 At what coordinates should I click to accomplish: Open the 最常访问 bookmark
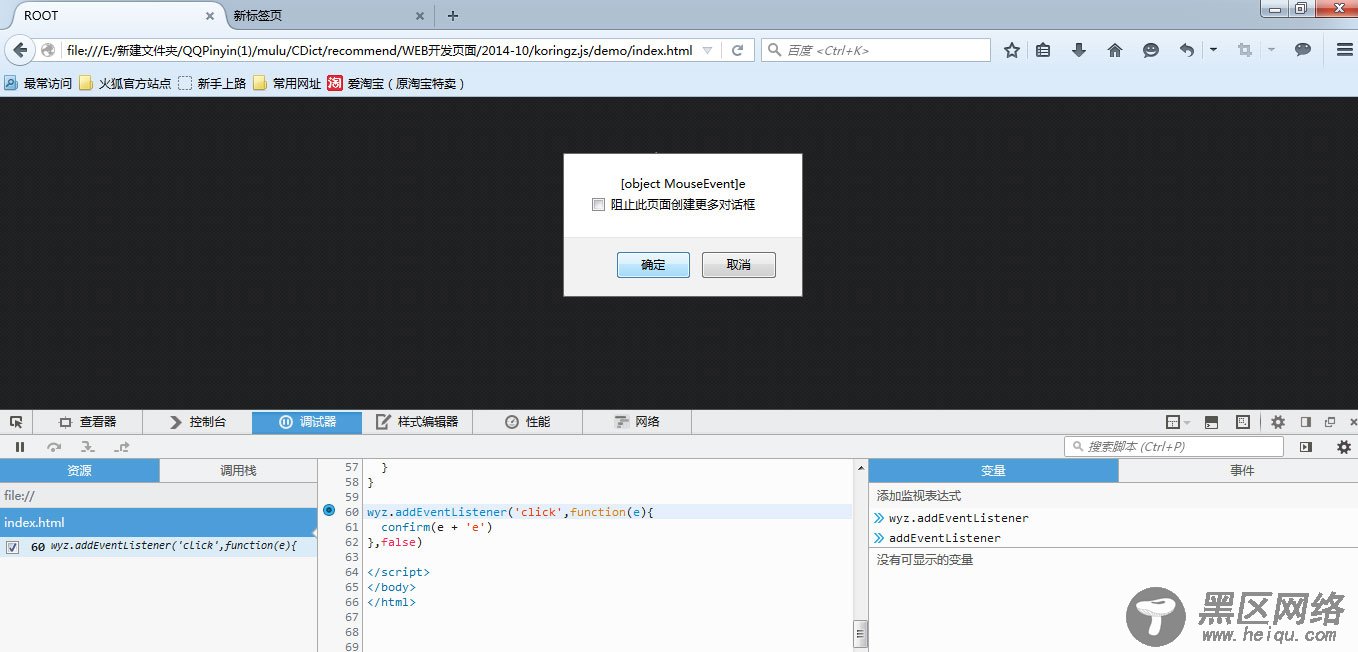pos(38,84)
